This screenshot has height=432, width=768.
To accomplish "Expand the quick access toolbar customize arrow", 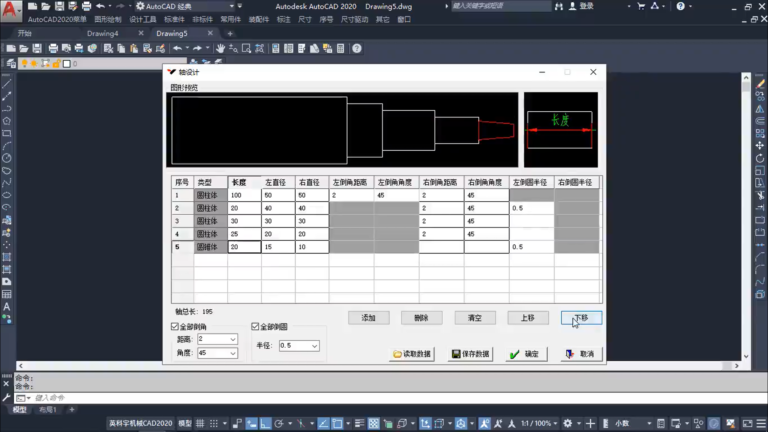I will pyautogui.click(x=240, y=6).
